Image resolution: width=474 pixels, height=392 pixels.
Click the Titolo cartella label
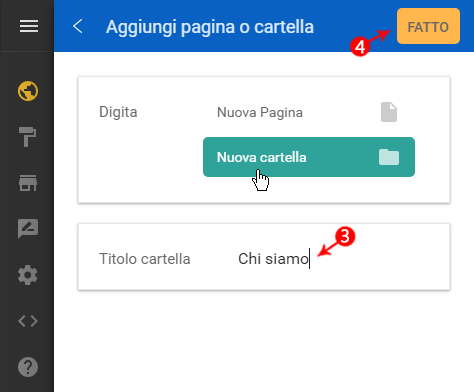click(145, 259)
